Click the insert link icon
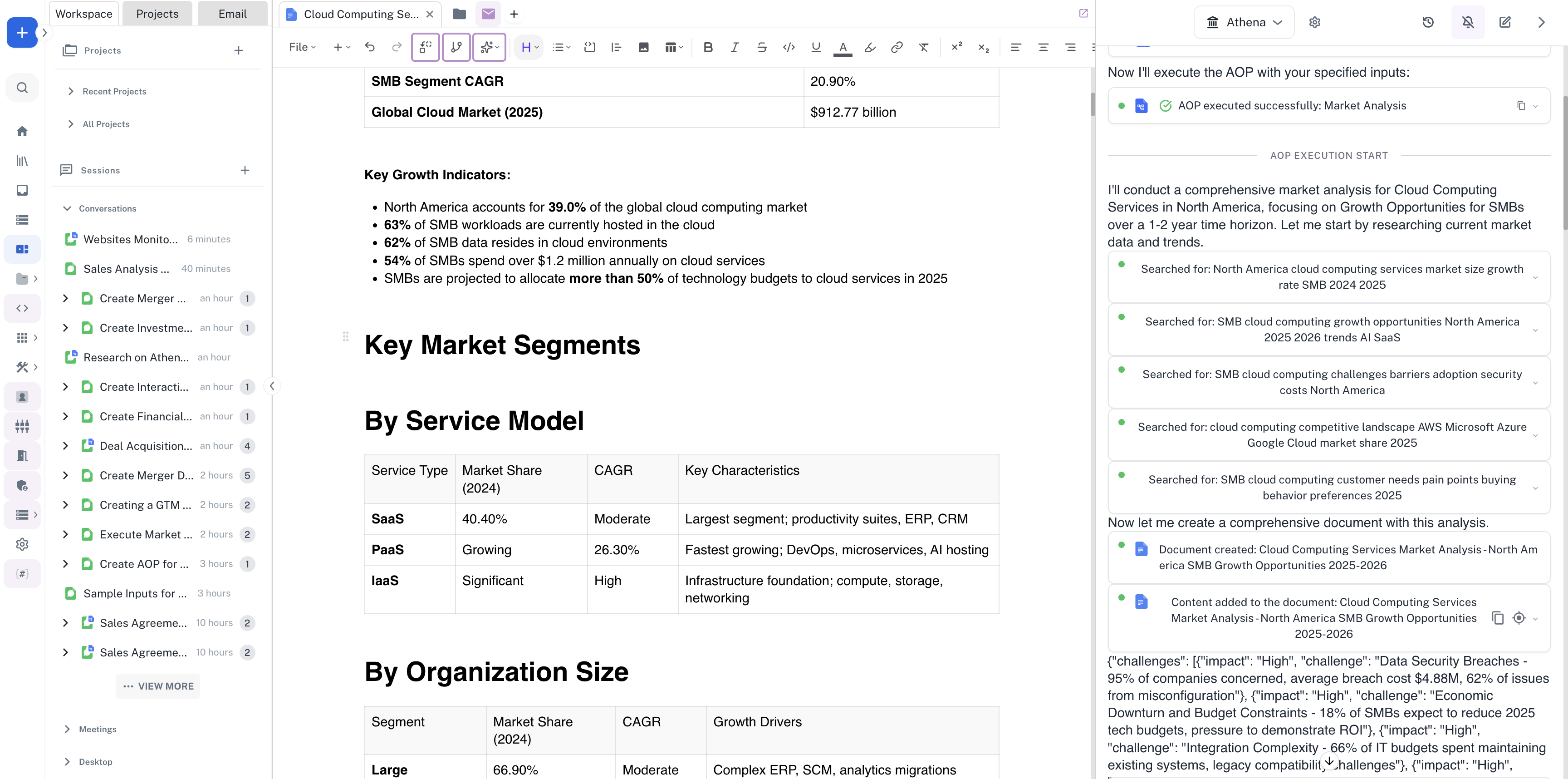 tap(896, 48)
